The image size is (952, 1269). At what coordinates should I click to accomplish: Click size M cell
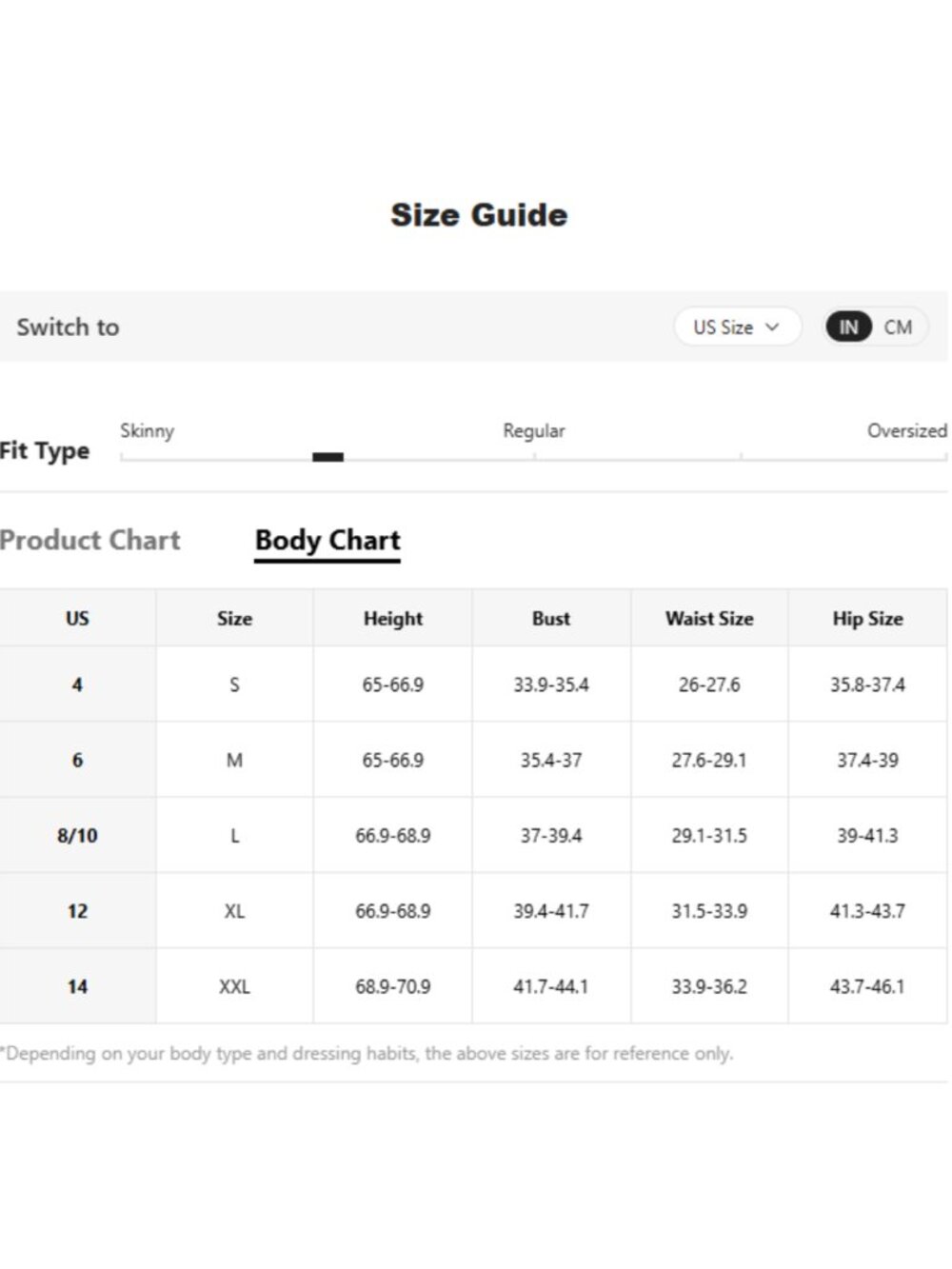coord(234,760)
